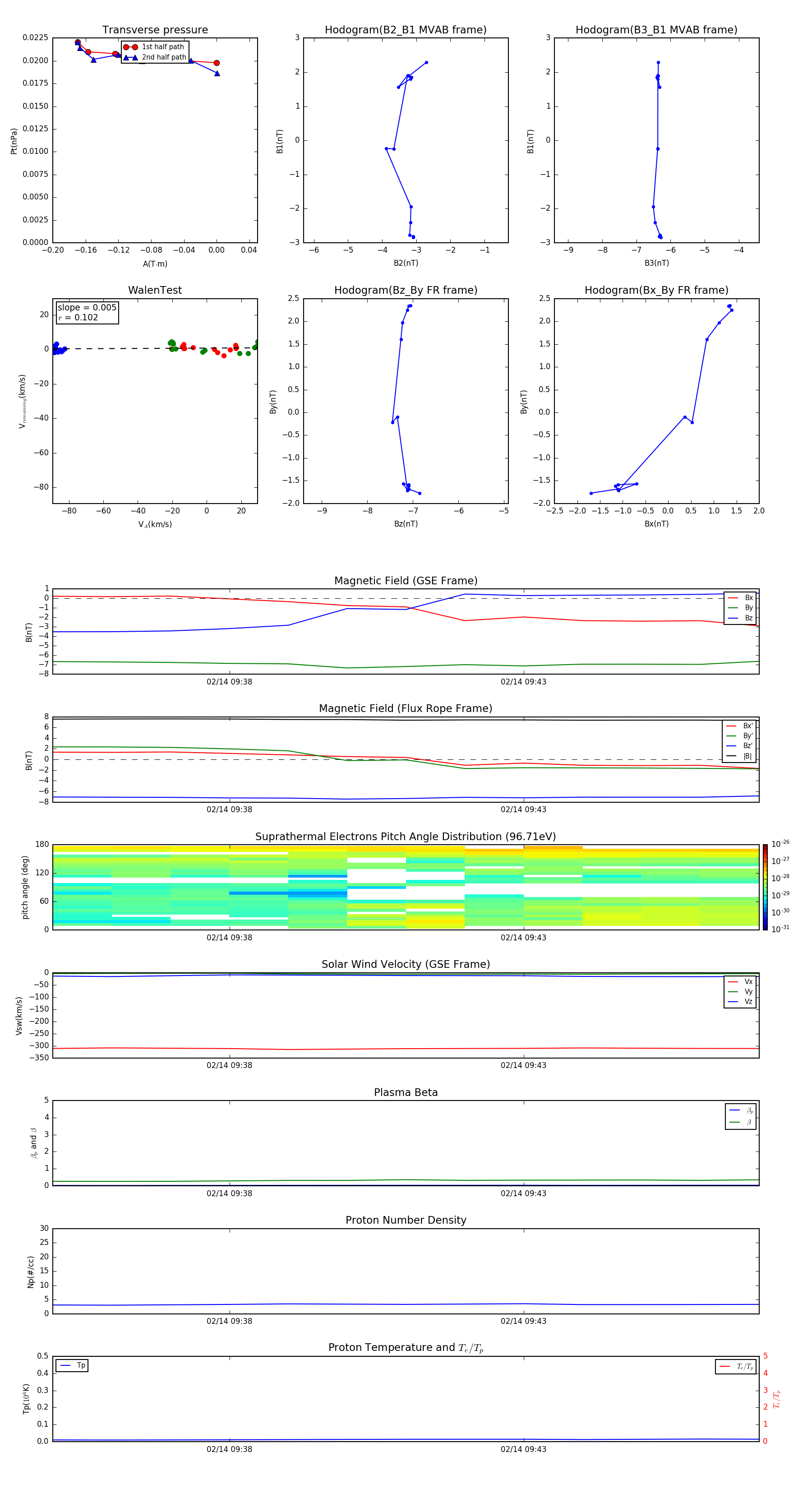812x1489 pixels.
Task: Click the 'Pt(nPa)' axis label
Action: click(14, 141)
